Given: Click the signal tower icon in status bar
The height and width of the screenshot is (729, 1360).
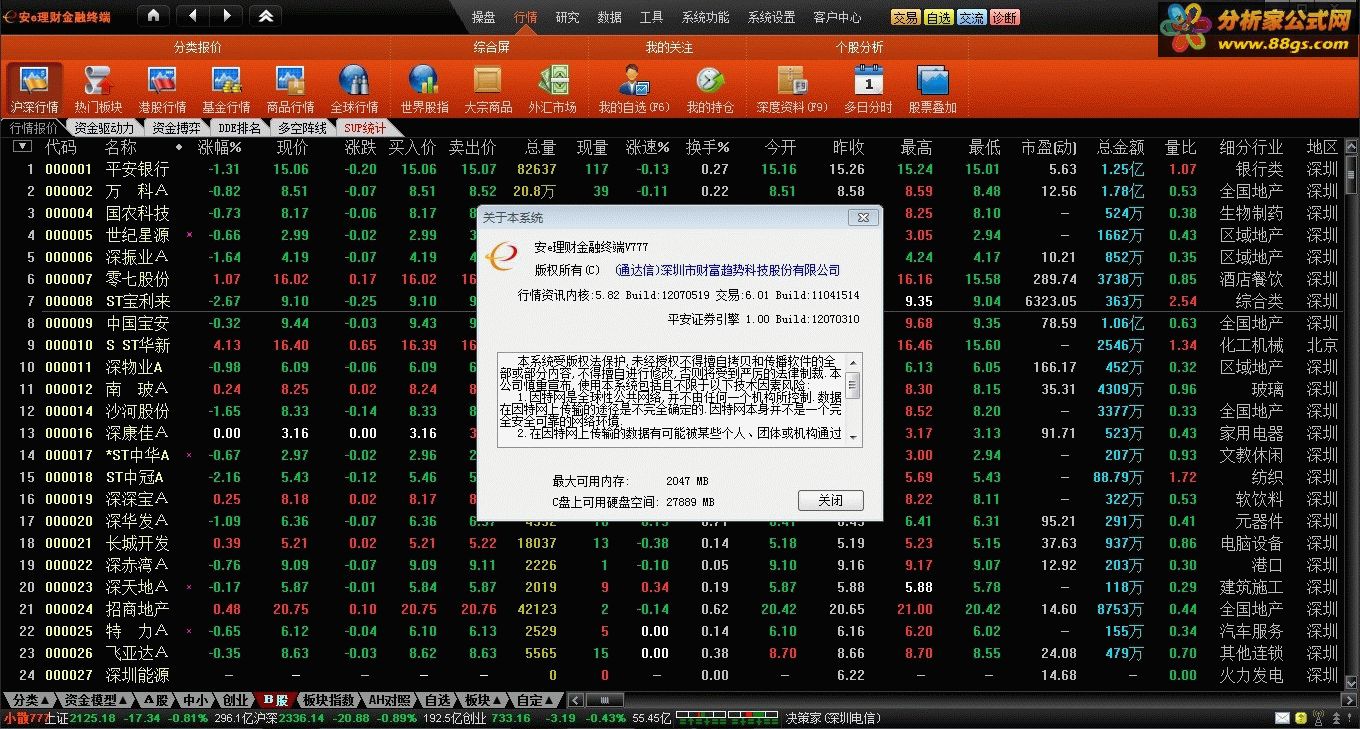Looking at the screenshot, I should pyautogui.click(x=1319, y=718).
